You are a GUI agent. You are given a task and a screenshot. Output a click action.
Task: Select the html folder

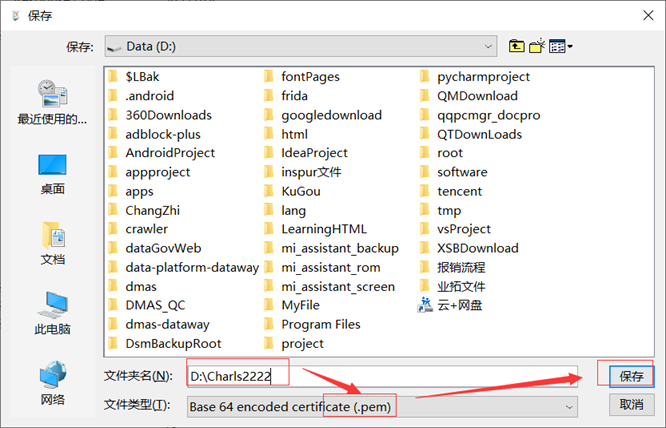(x=286, y=134)
